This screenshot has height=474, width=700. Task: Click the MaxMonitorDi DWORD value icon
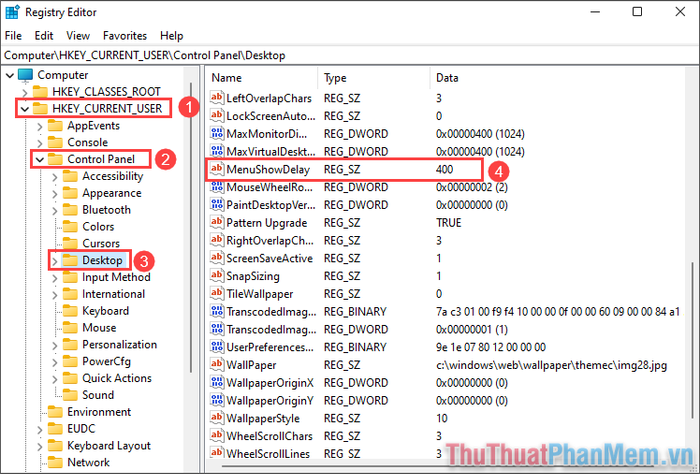(217, 133)
